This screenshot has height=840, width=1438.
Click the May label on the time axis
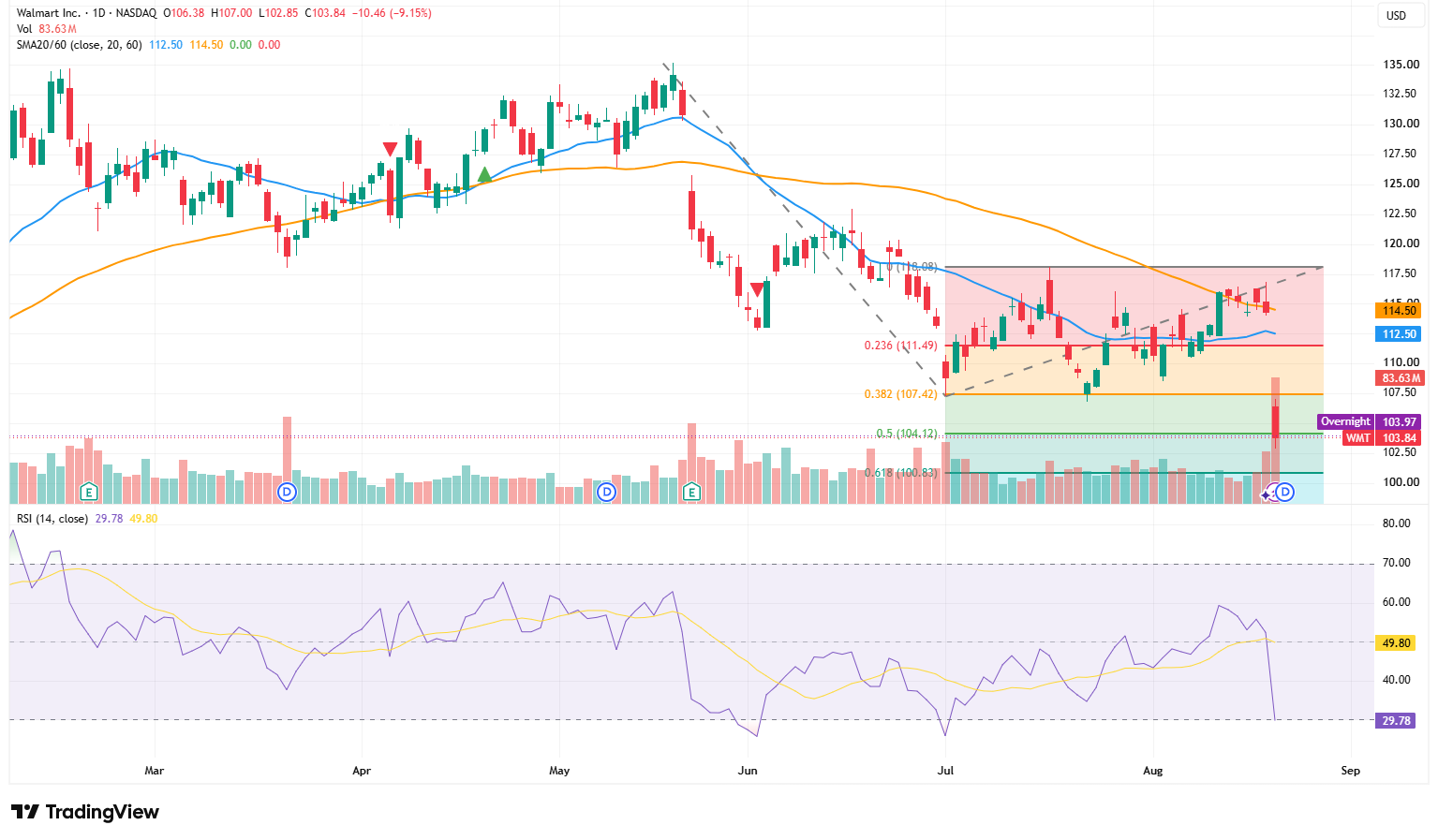(x=559, y=771)
